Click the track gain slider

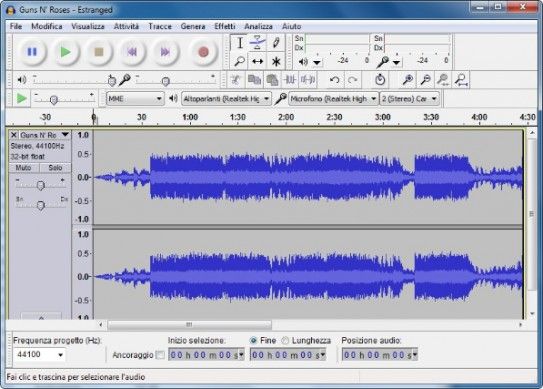pyautogui.click(x=41, y=185)
